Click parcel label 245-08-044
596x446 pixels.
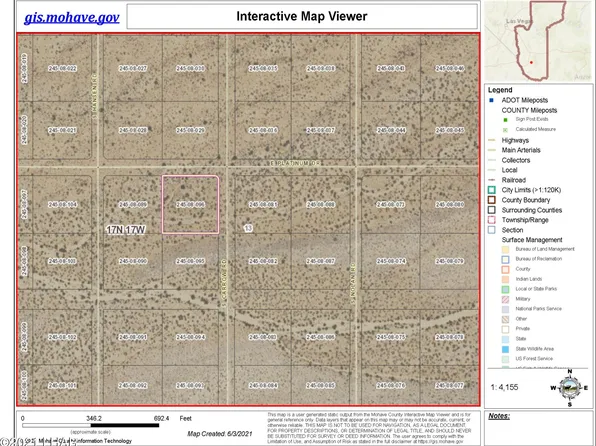click(x=391, y=130)
